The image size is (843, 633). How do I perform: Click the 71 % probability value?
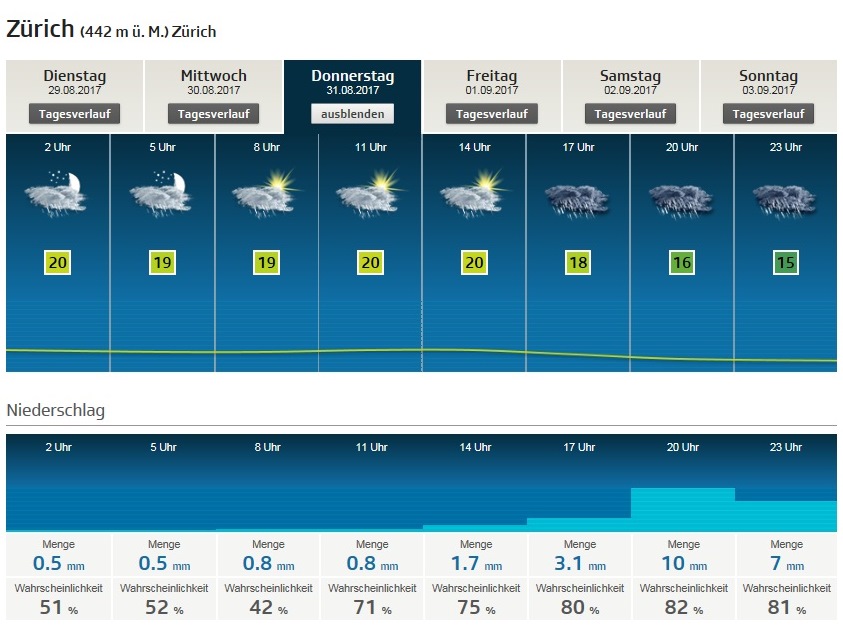click(372, 608)
